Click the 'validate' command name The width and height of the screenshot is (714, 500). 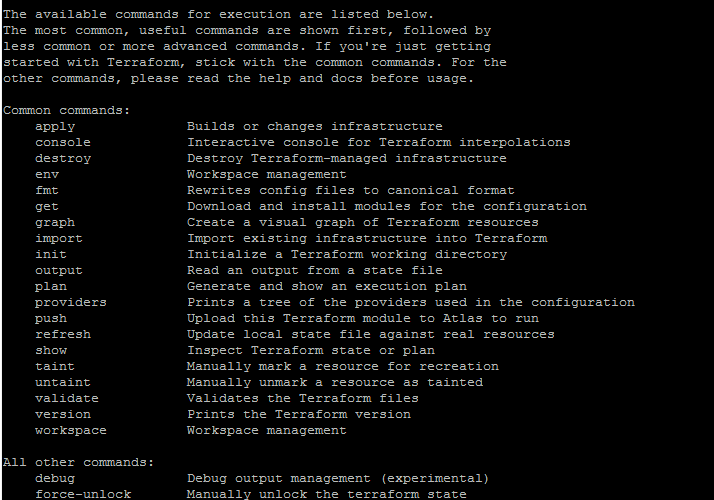[x=67, y=398]
